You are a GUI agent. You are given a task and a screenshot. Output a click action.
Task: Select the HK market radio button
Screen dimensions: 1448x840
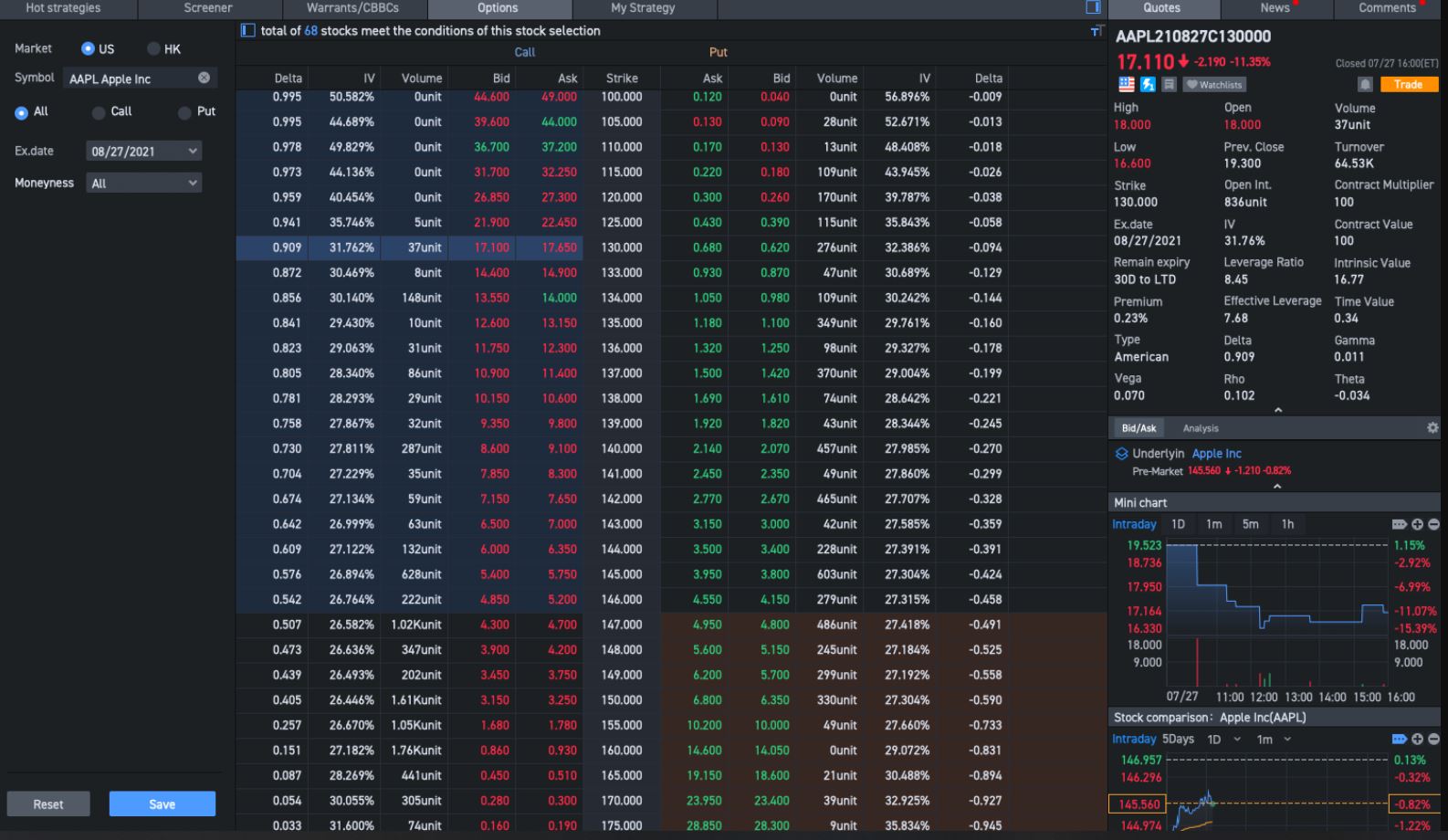point(153,49)
